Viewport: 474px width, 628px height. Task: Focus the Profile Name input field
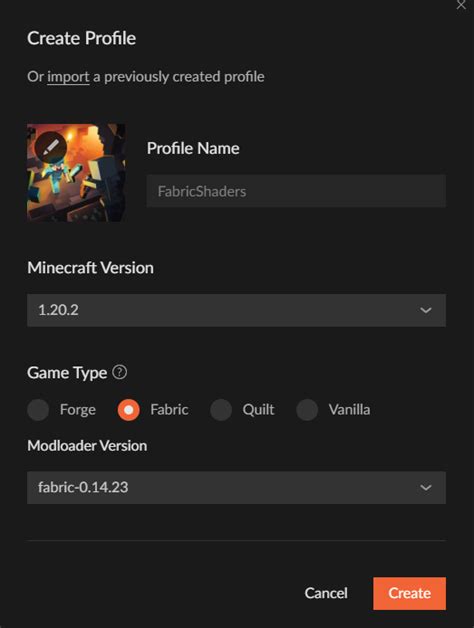(x=296, y=191)
